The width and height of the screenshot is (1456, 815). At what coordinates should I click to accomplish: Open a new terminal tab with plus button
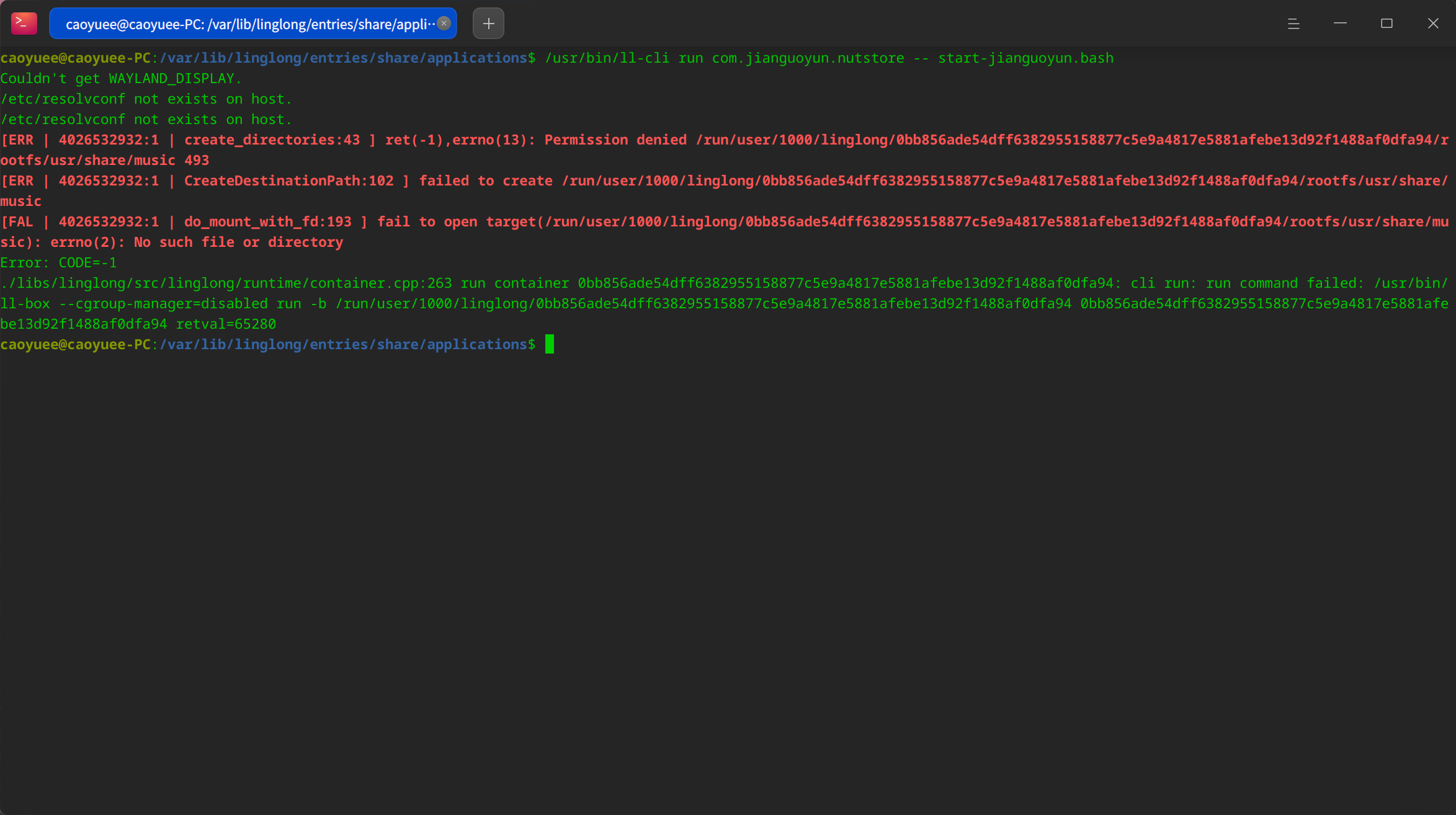[488, 24]
